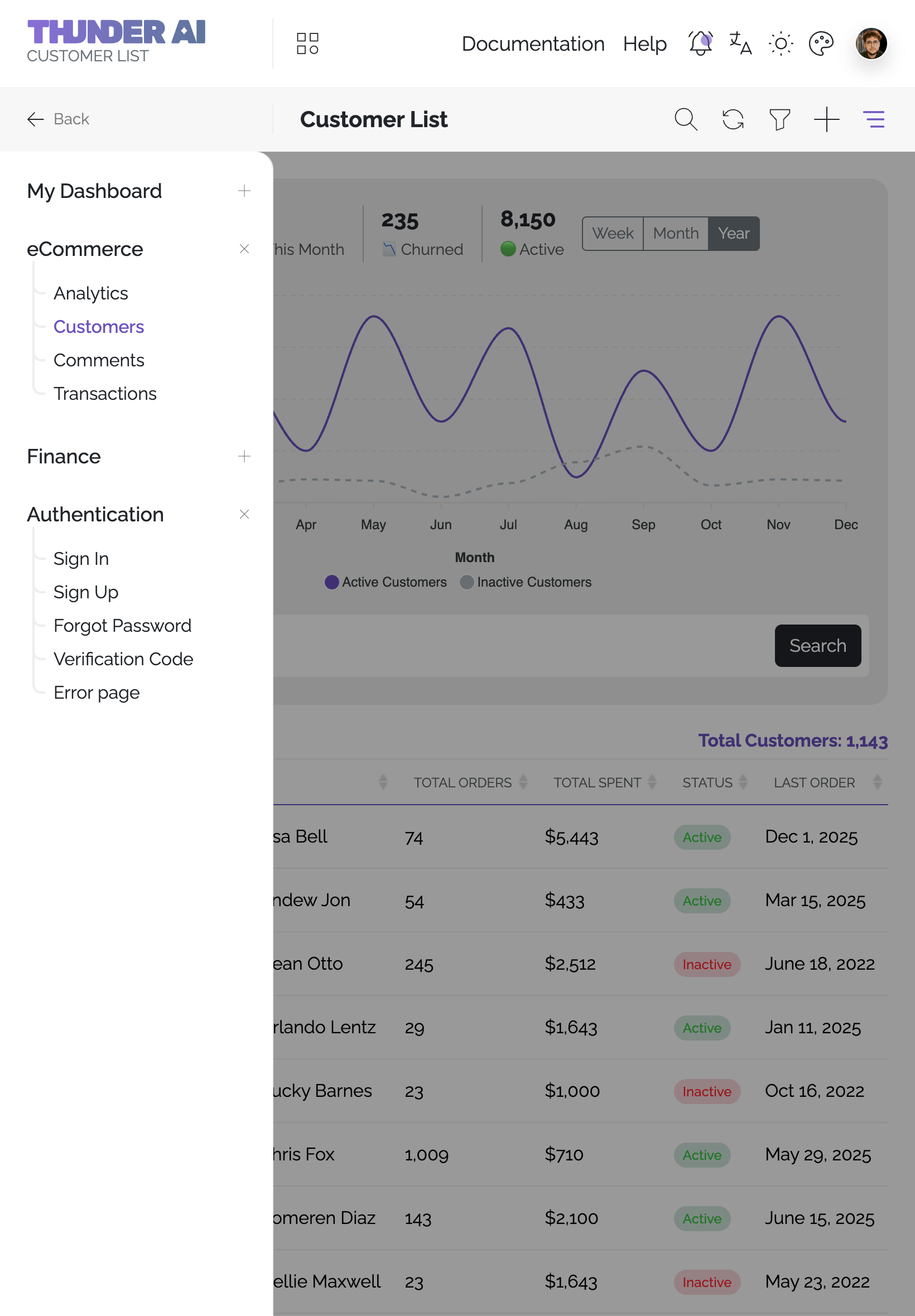Select Analytics under eCommerce

[x=90, y=293]
